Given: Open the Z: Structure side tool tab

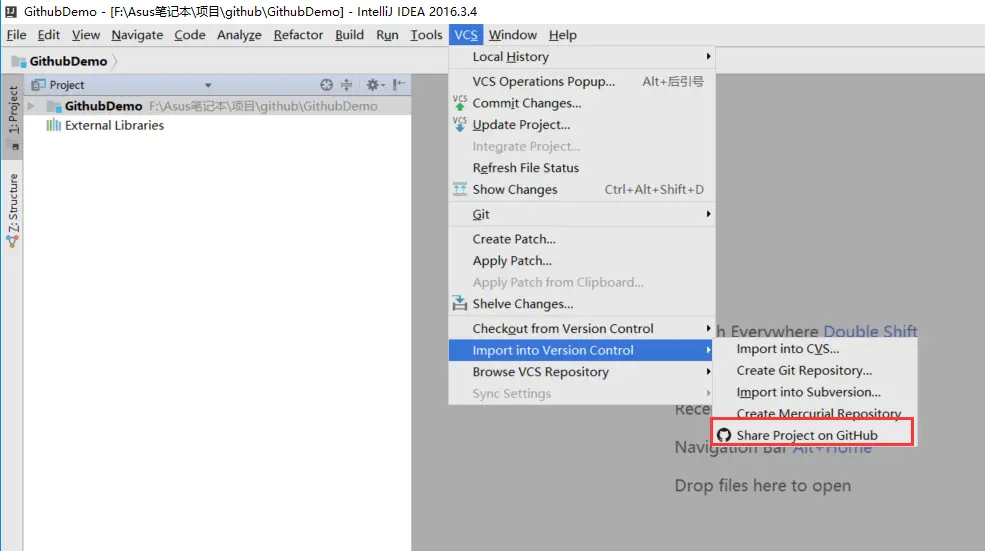Looking at the screenshot, I should tap(13, 210).
